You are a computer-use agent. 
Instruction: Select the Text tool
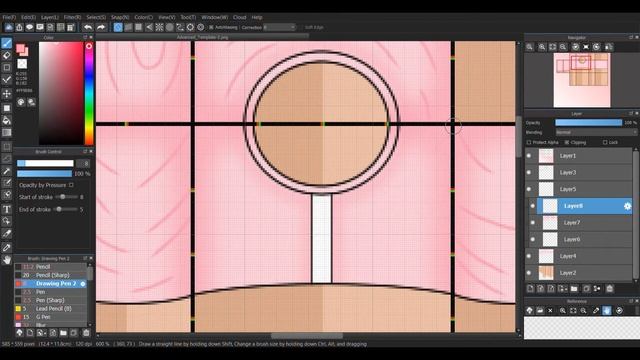(x=7, y=209)
